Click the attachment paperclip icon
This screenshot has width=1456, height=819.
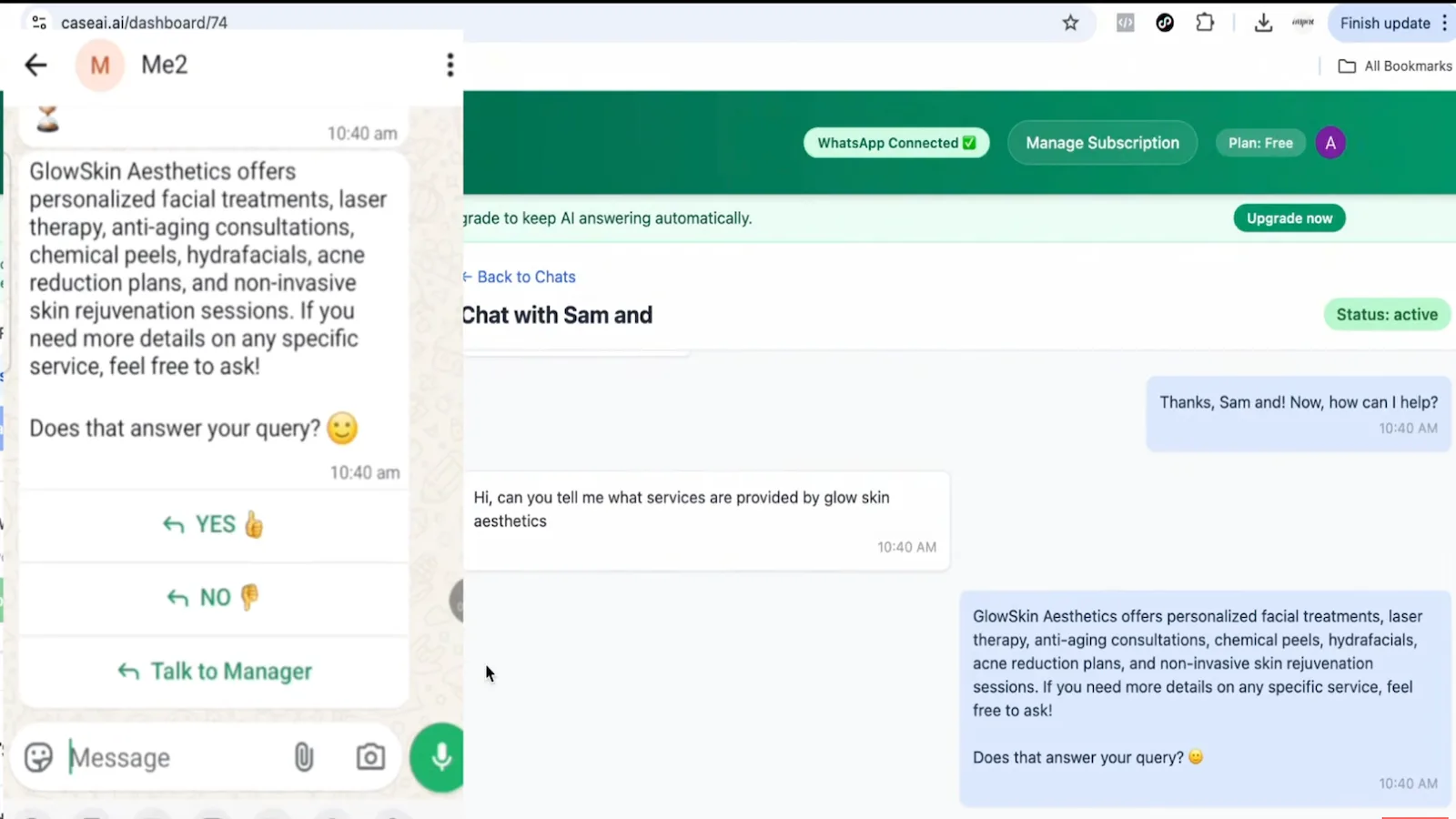click(304, 757)
